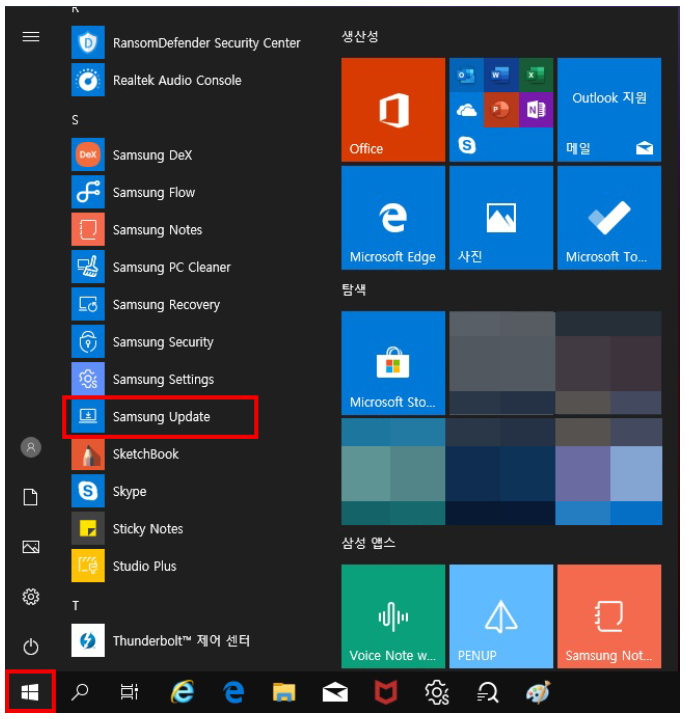Open the PENUP tile
The image size is (686, 719).
coord(501,616)
